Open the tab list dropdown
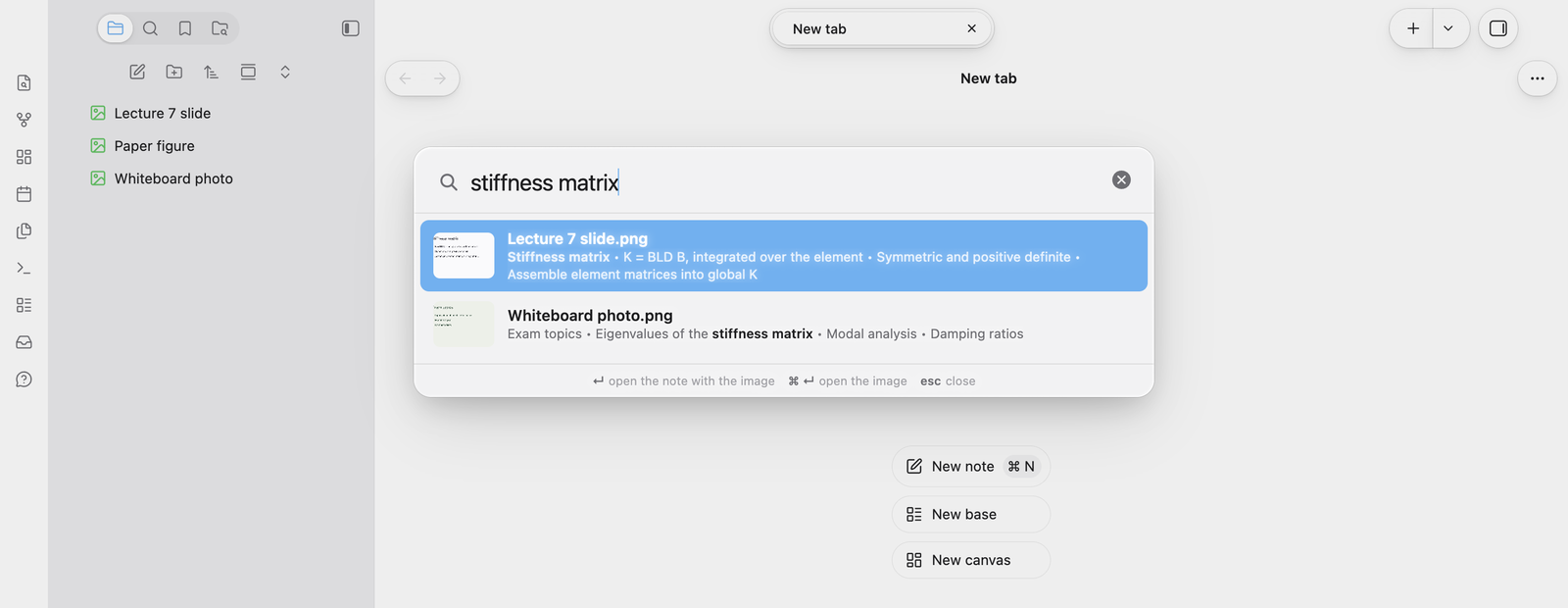The width and height of the screenshot is (1568, 608). pyautogui.click(x=1448, y=28)
